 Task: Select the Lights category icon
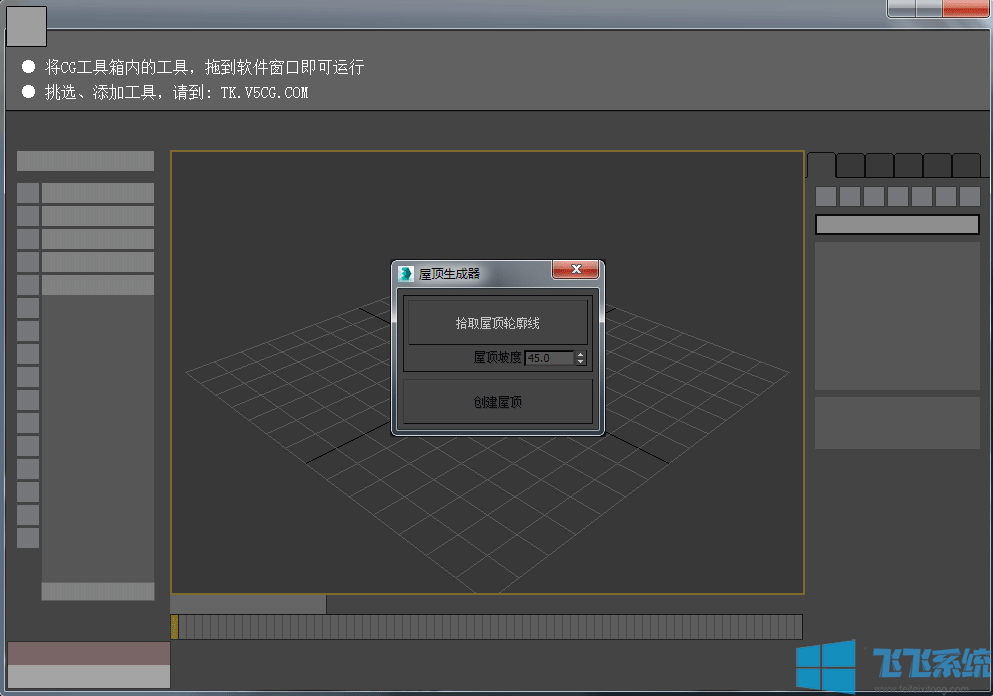coord(874,196)
